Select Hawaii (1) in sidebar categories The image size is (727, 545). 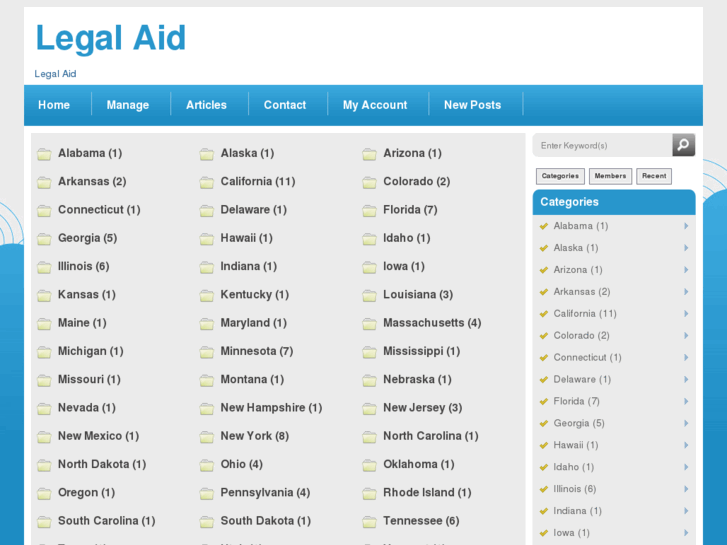tap(576, 445)
